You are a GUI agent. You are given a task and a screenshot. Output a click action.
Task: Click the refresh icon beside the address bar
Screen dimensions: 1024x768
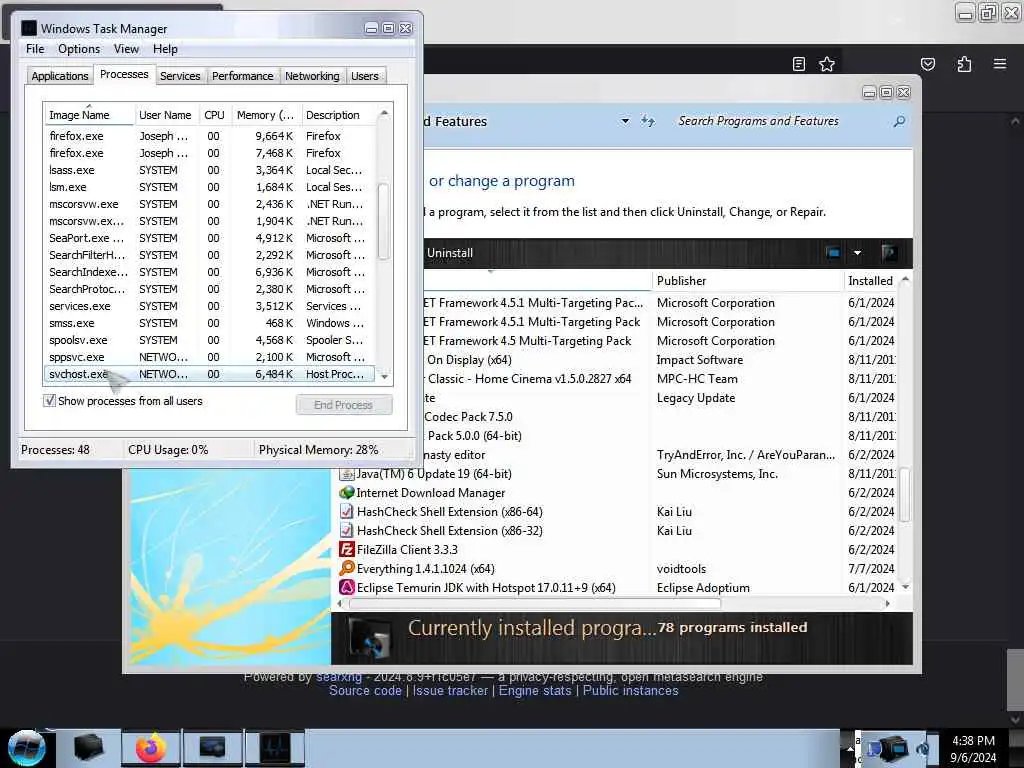648,121
